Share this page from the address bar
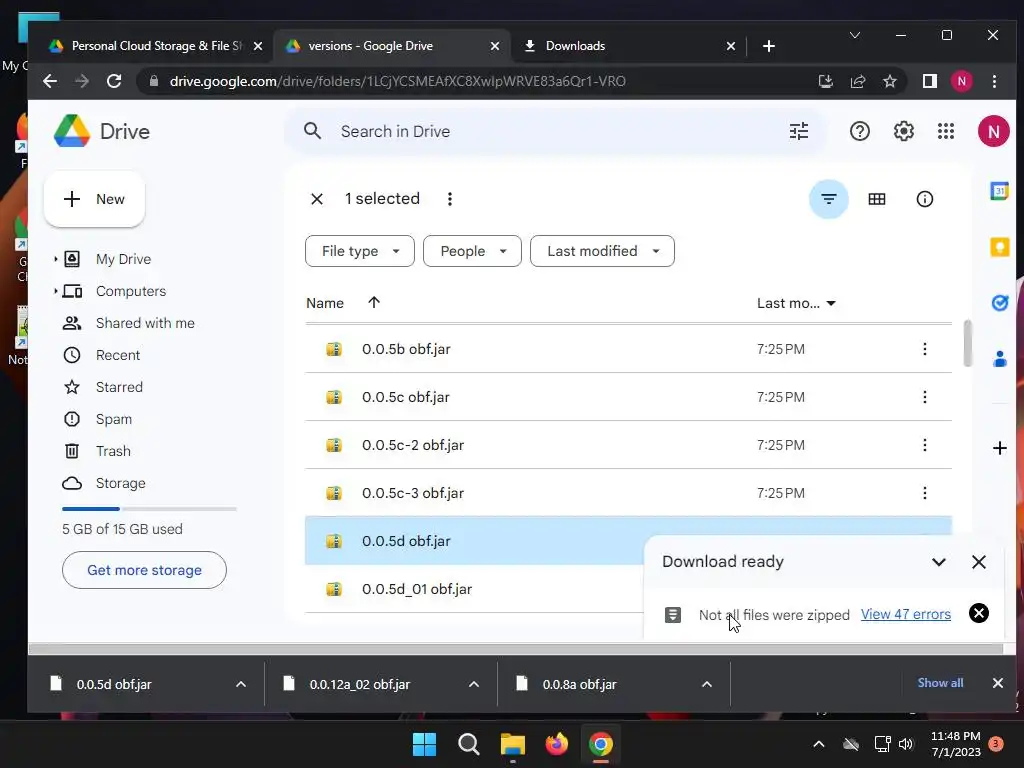The image size is (1024, 768). [x=857, y=81]
